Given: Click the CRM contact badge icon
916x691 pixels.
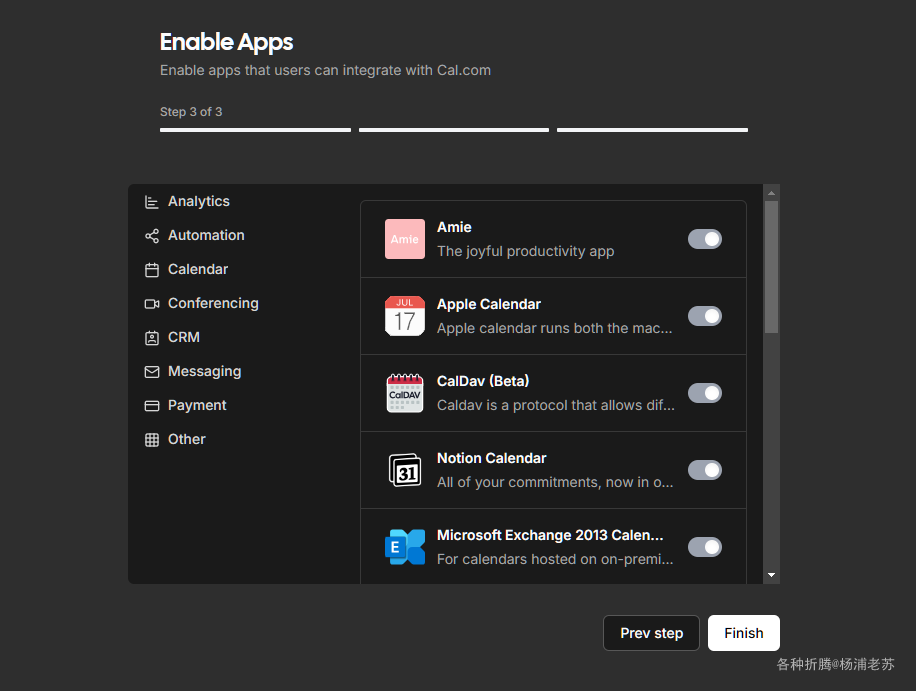Looking at the screenshot, I should (x=152, y=338).
